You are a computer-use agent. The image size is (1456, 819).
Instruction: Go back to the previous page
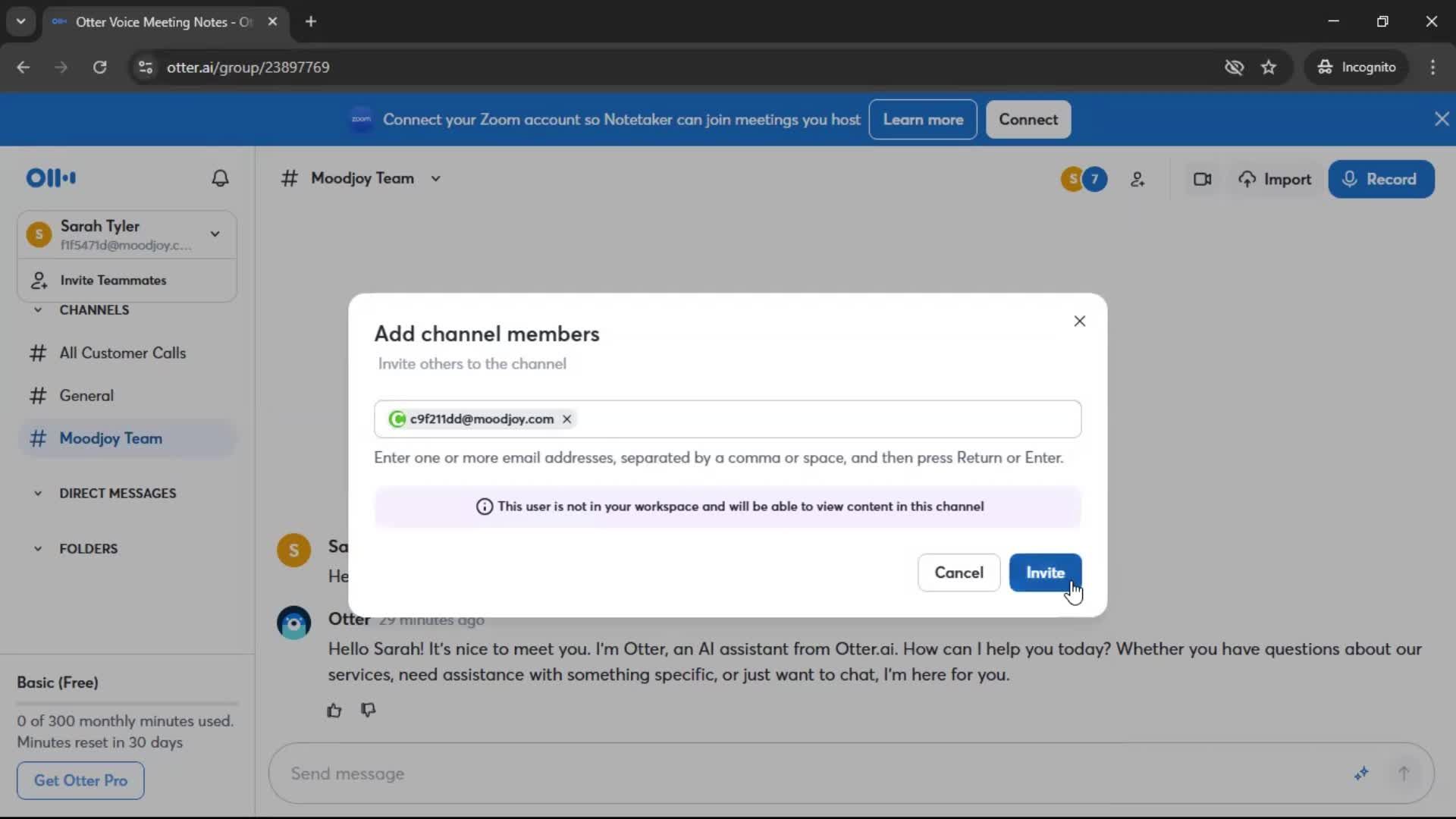(24, 67)
